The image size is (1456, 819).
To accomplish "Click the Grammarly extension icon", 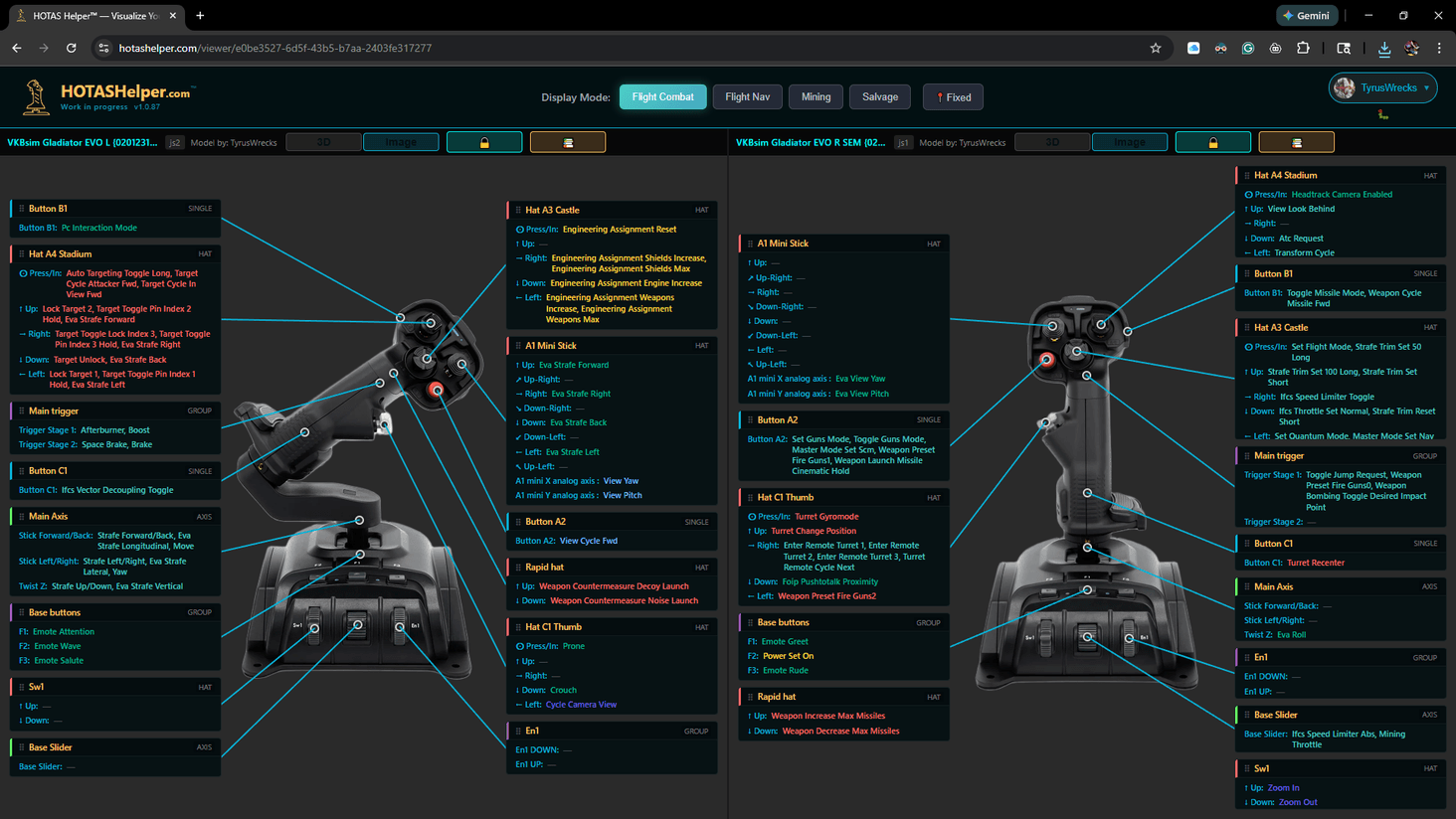I will [x=1248, y=48].
